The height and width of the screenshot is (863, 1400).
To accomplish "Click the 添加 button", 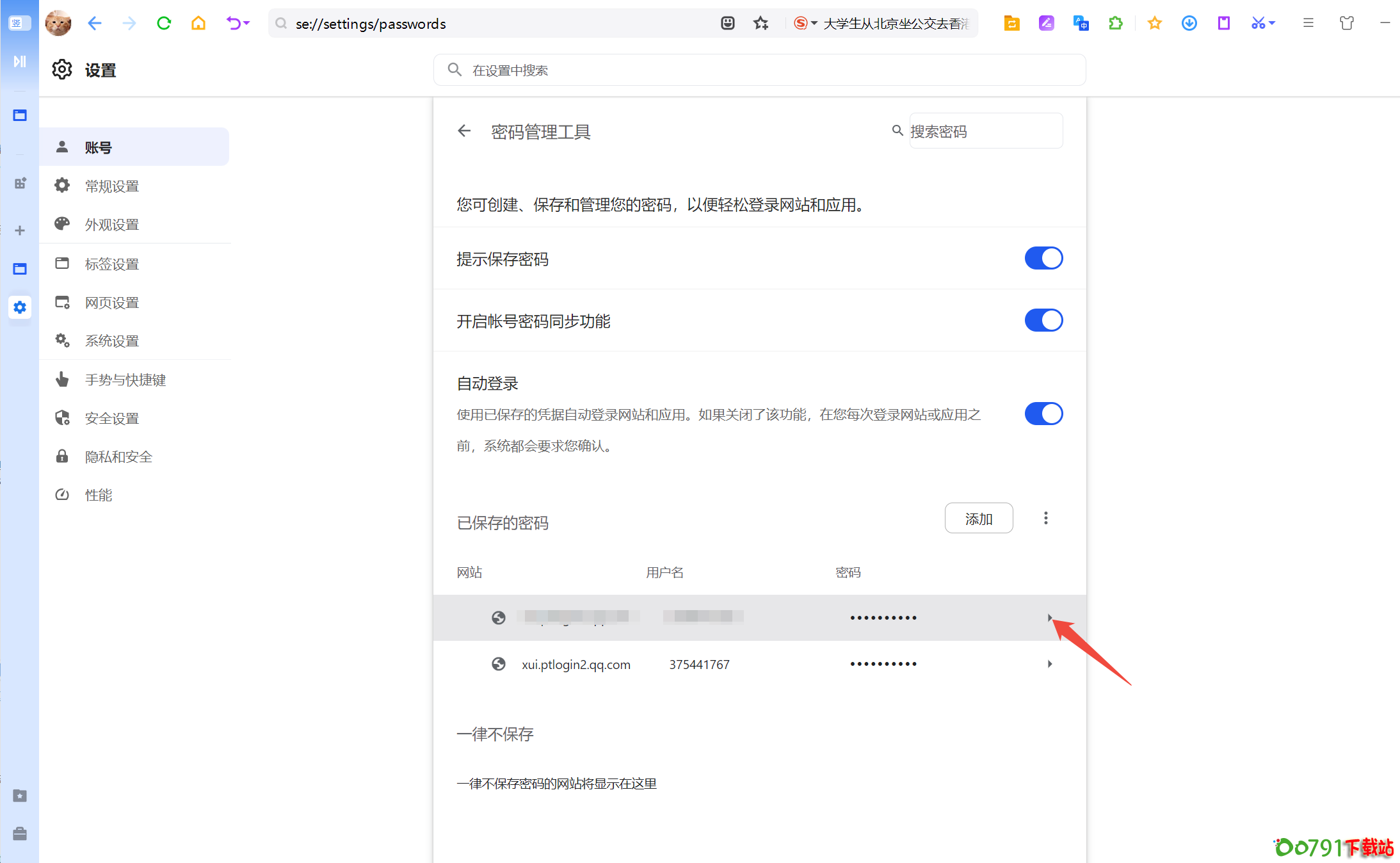I will click(x=978, y=519).
